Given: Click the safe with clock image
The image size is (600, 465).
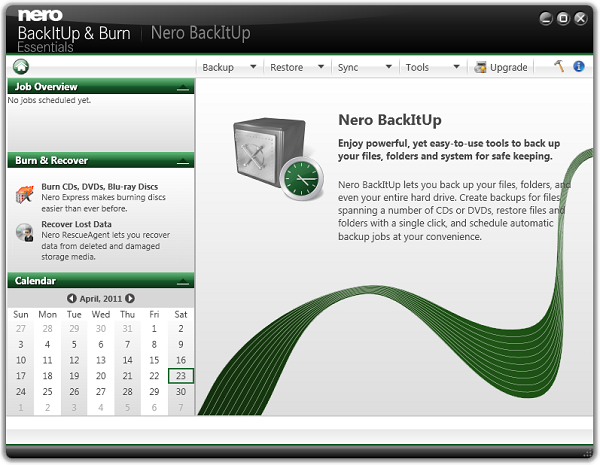Looking at the screenshot, I should 279,159.
